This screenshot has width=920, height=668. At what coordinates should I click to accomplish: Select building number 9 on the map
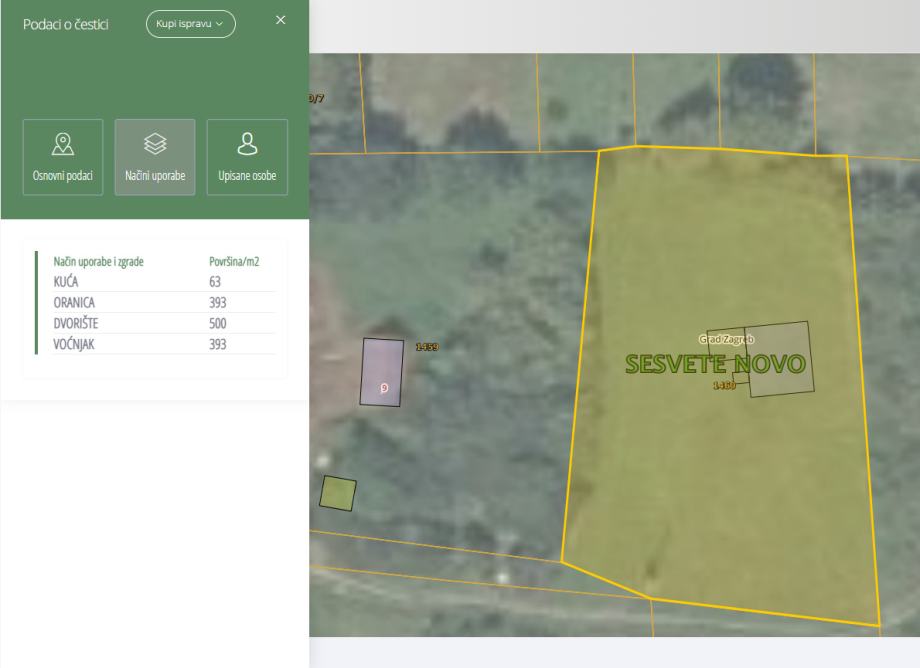pyautogui.click(x=382, y=372)
